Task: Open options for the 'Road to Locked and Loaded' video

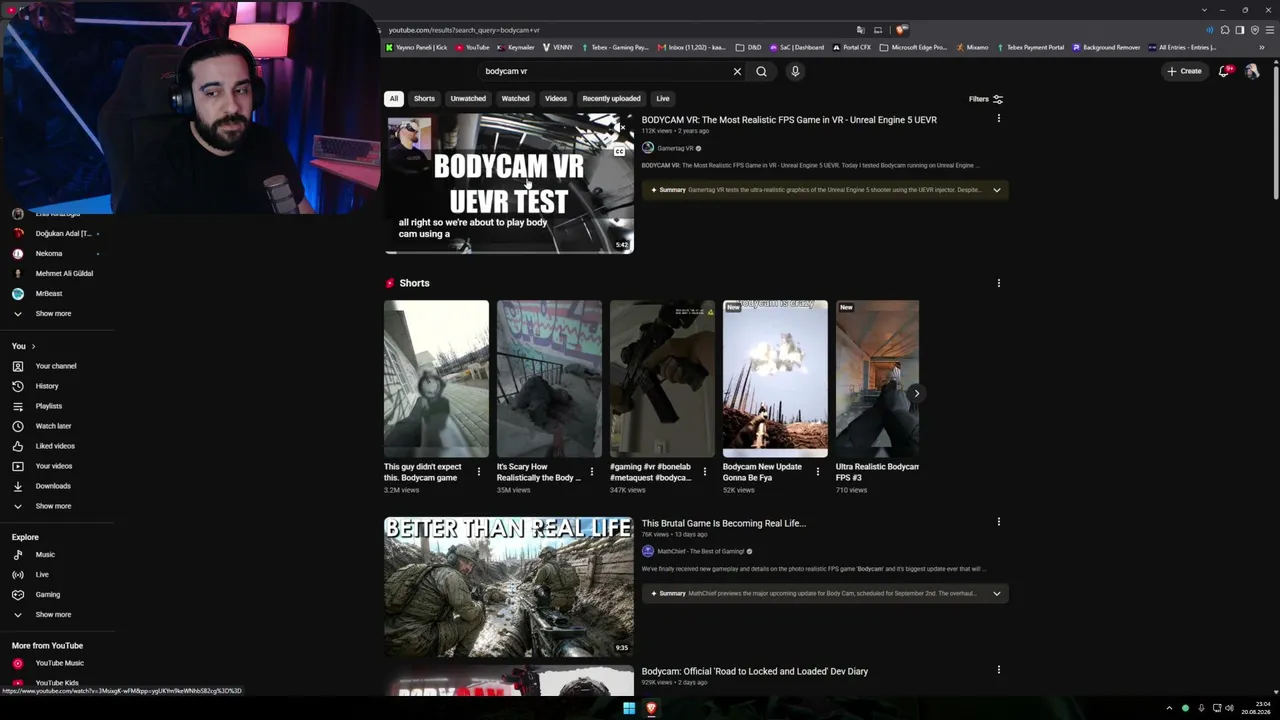Action: (998, 670)
